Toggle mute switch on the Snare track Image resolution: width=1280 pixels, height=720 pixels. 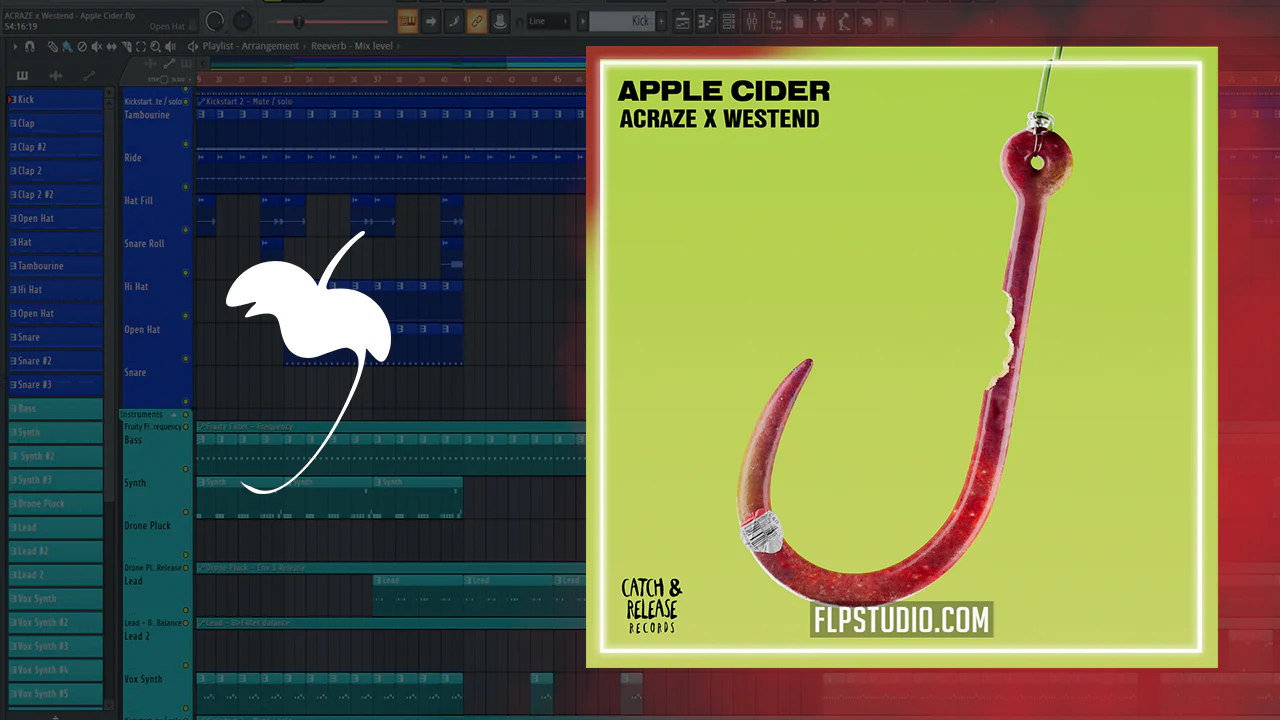click(x=185, y=401)
